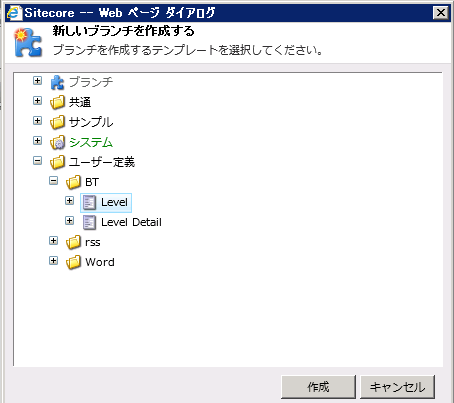Click the rss folder icon

pyautogui.click(x=73, y=242)
